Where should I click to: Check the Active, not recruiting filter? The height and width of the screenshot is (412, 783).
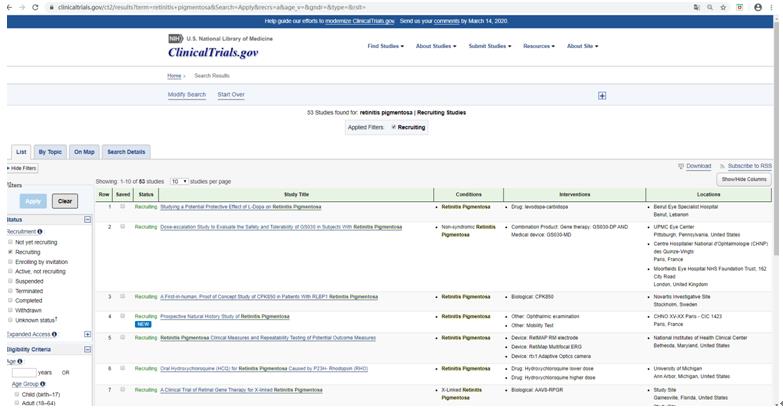(10, 271)
